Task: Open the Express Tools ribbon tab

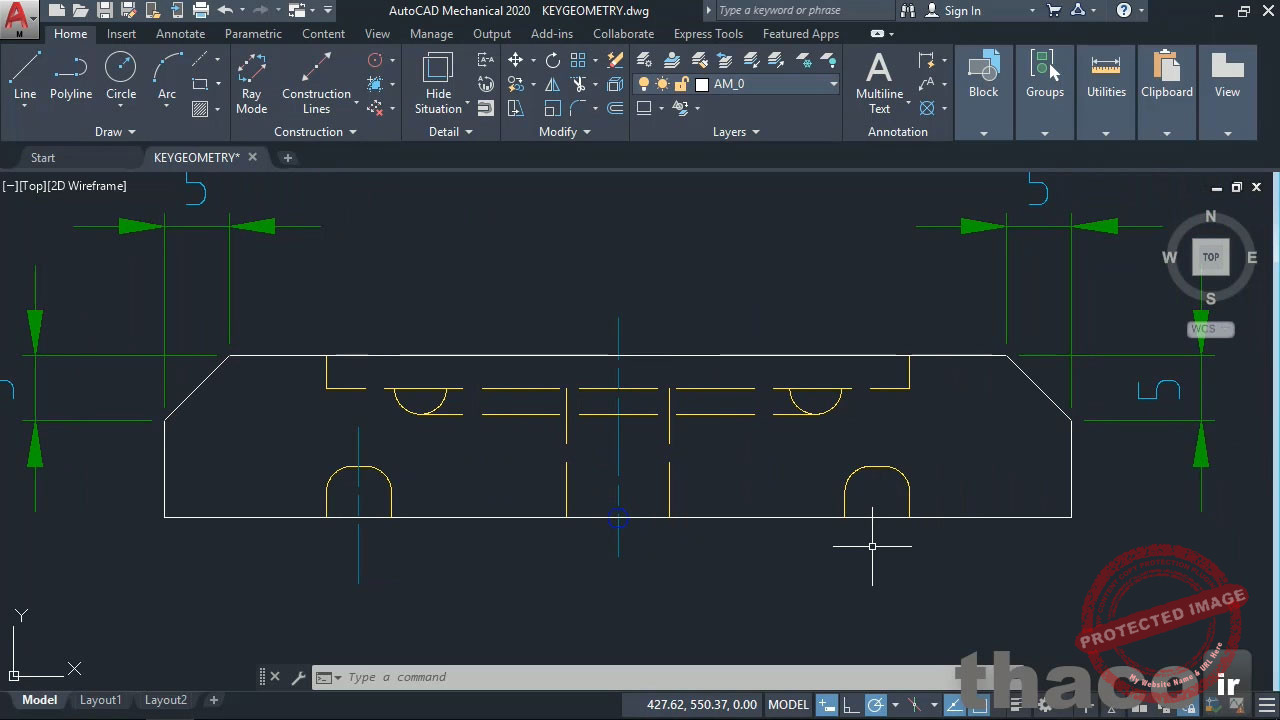Action: point(708,33)
